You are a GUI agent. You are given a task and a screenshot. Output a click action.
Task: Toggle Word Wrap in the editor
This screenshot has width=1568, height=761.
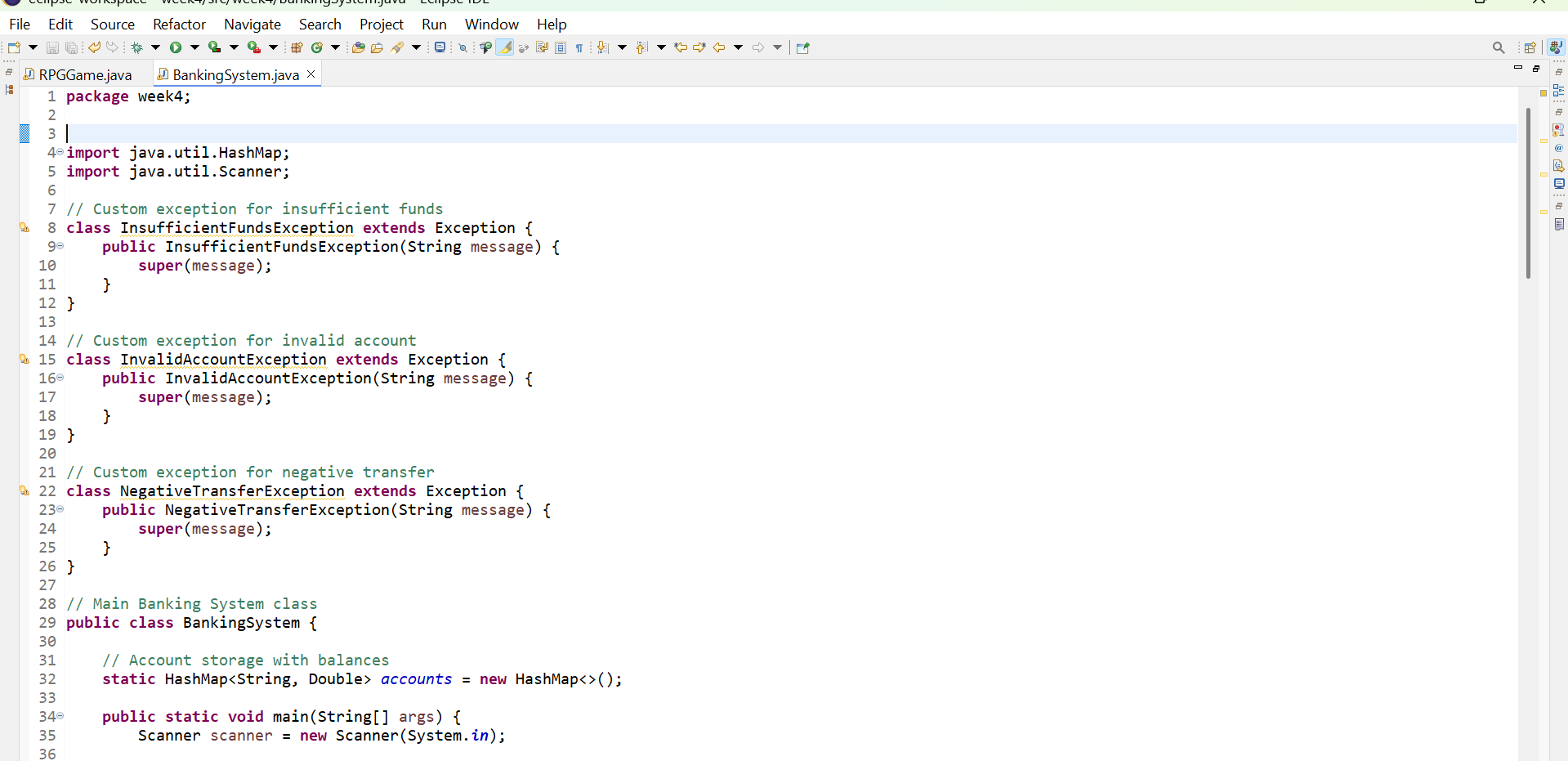pyautogui.click(x=542, y=48)
